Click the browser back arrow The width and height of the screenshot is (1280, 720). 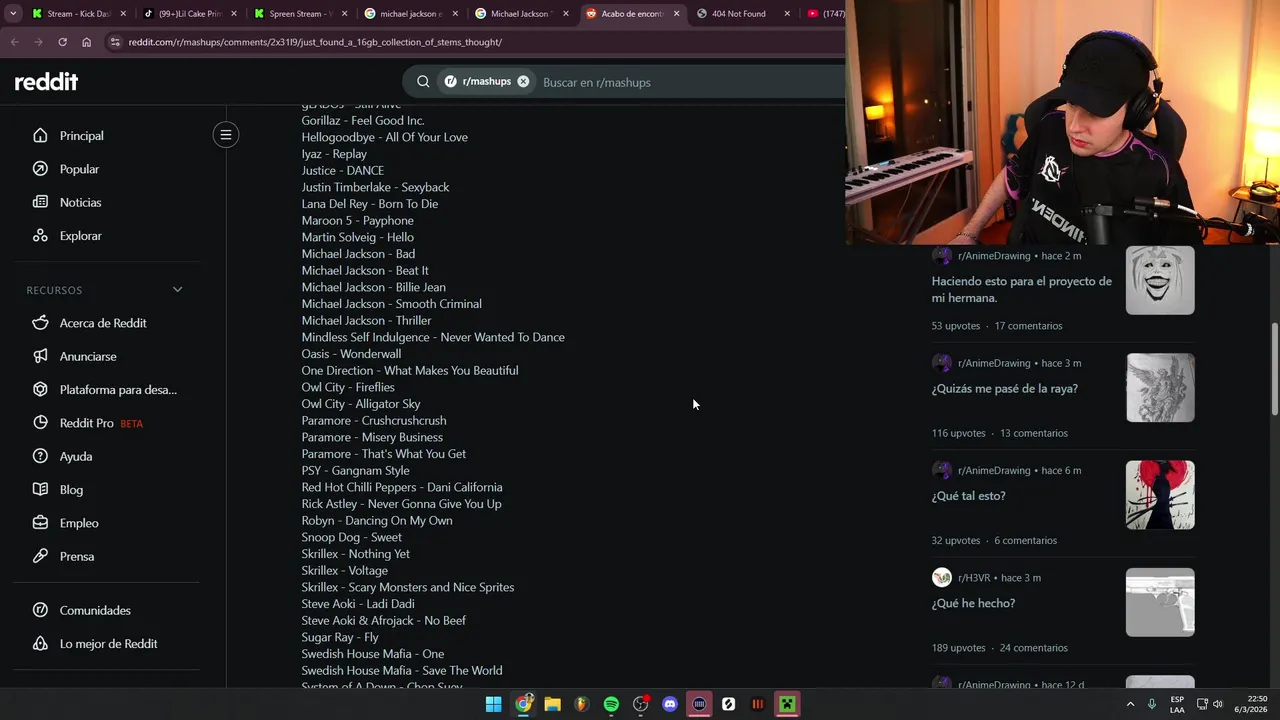pyautogui.click(x=14, y=42)
